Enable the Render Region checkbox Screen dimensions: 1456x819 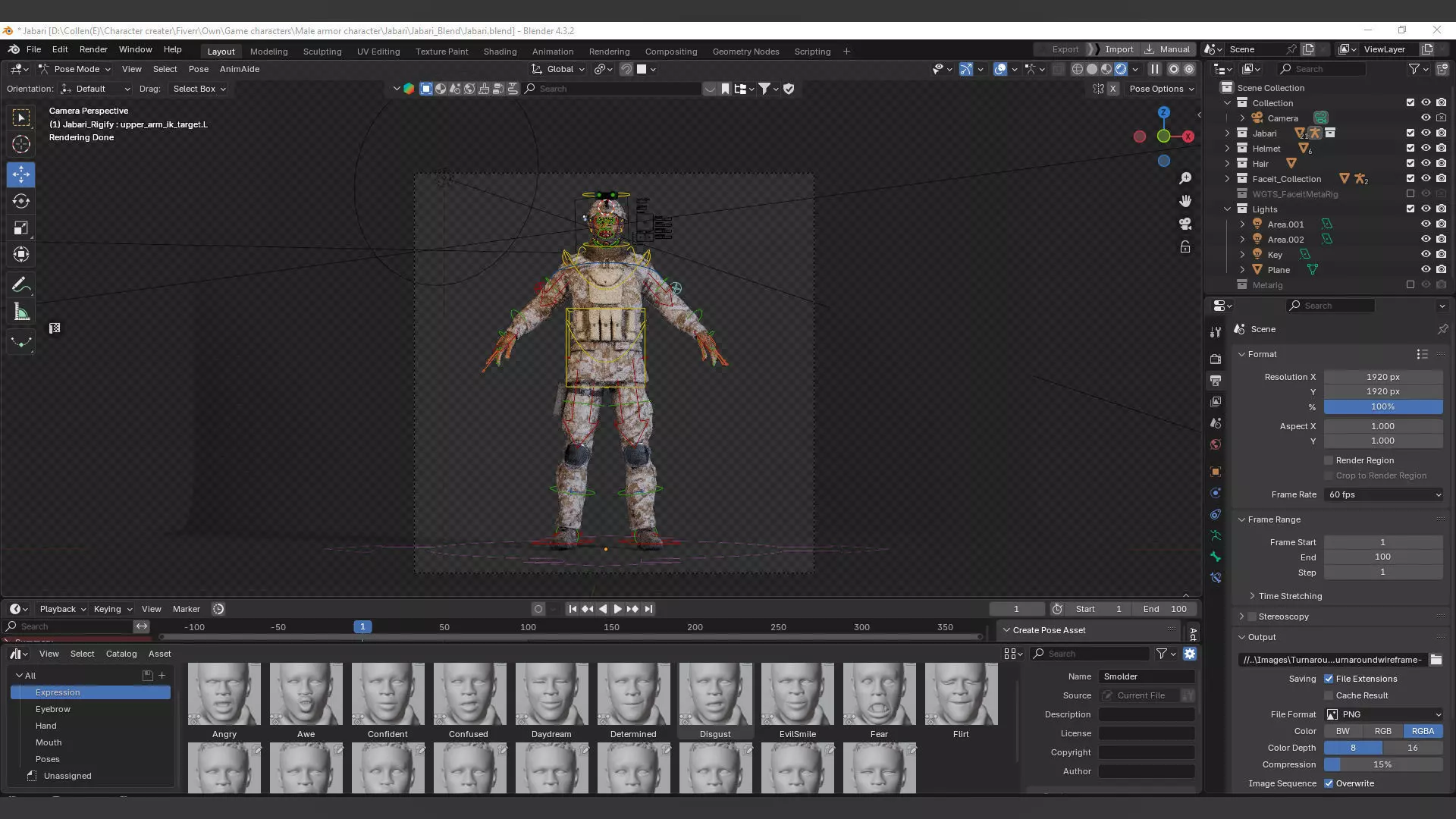(1329, 460)
